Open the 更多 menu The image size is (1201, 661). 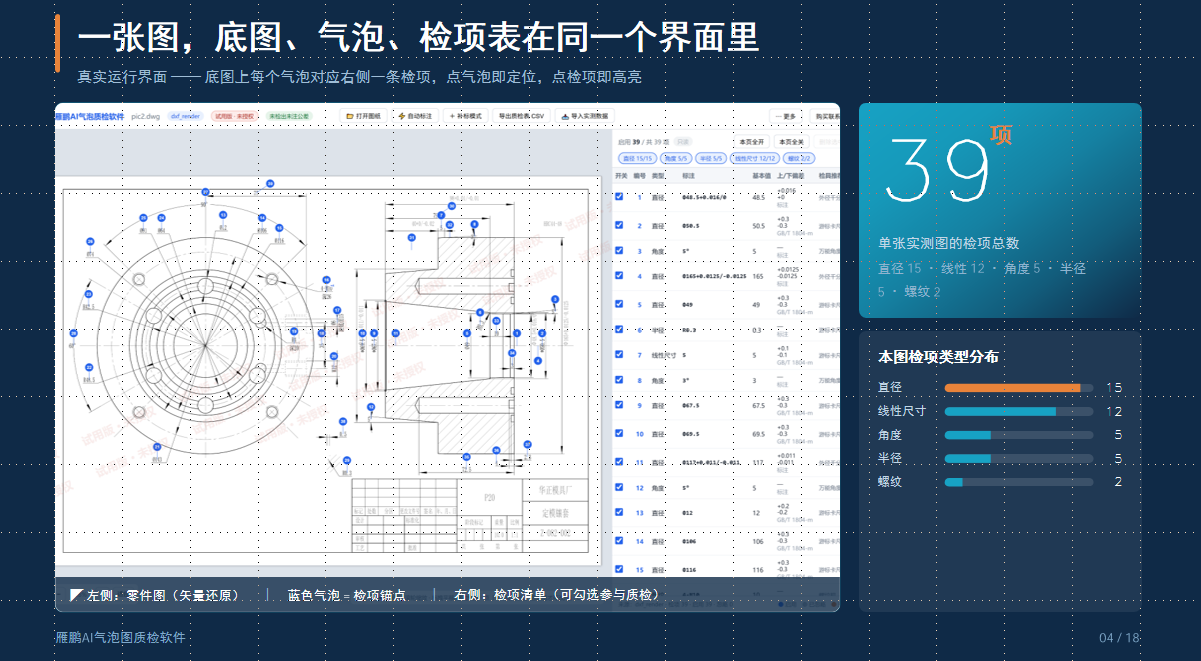coord(786,116)
